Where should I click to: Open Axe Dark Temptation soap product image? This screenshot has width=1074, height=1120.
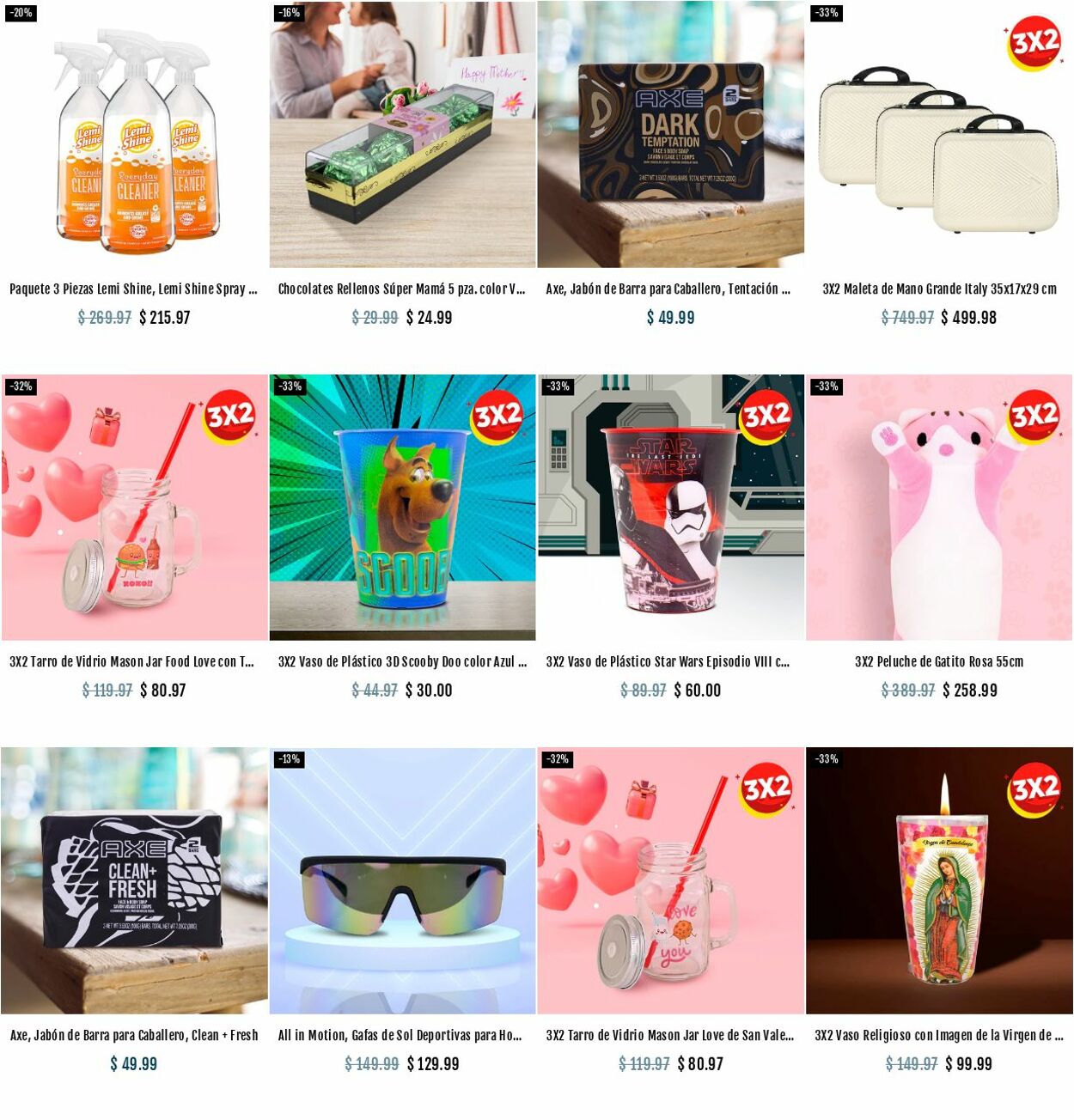point(671,134)
